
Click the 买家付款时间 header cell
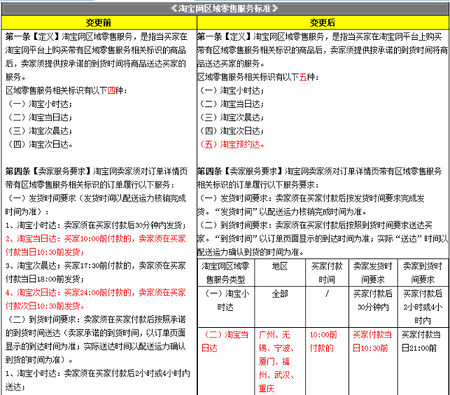tap(327, 273)
